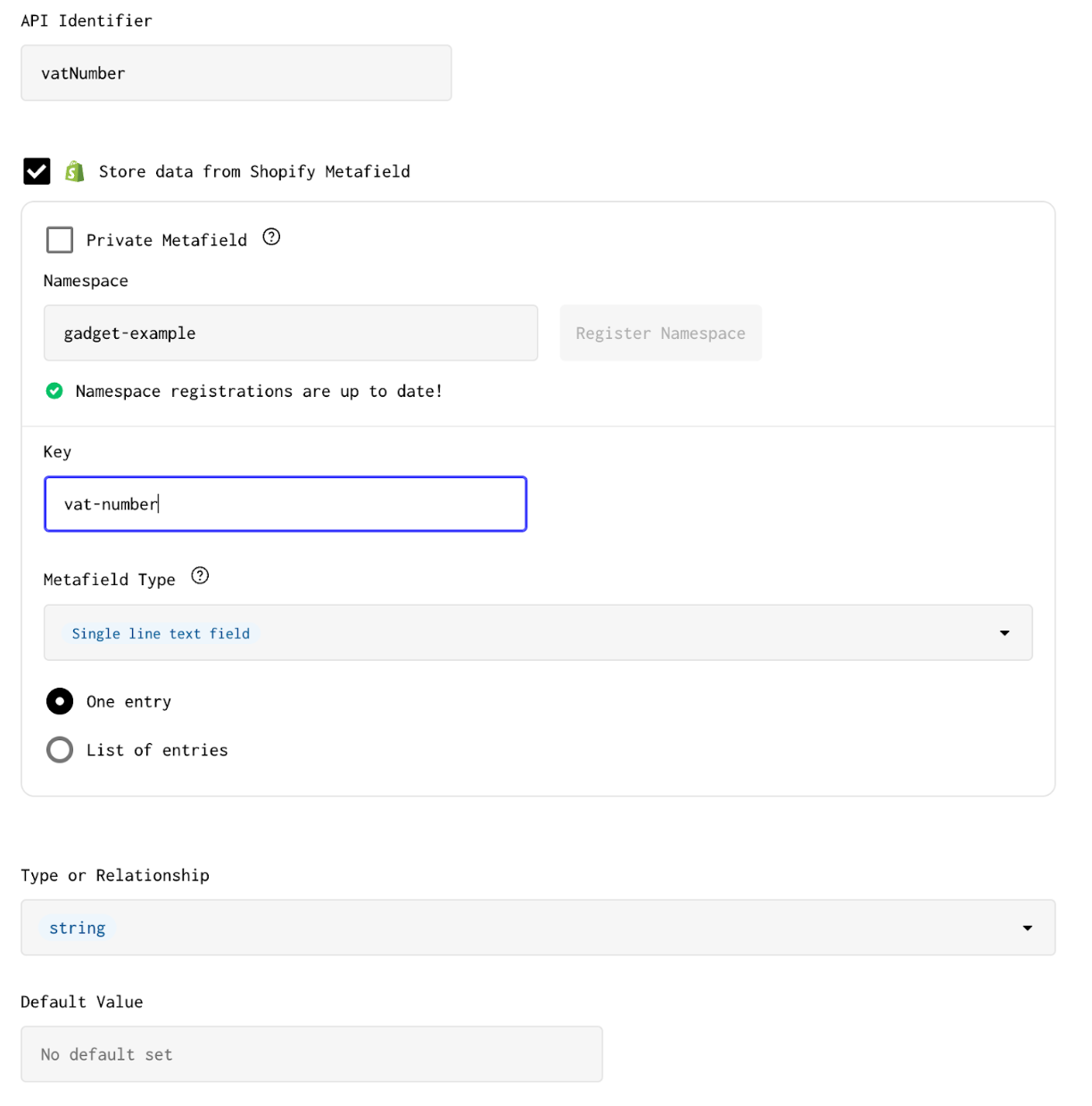Screen dimensions: 1092x1106
Task: Click the Shopify bag icon
Action: 75,171
